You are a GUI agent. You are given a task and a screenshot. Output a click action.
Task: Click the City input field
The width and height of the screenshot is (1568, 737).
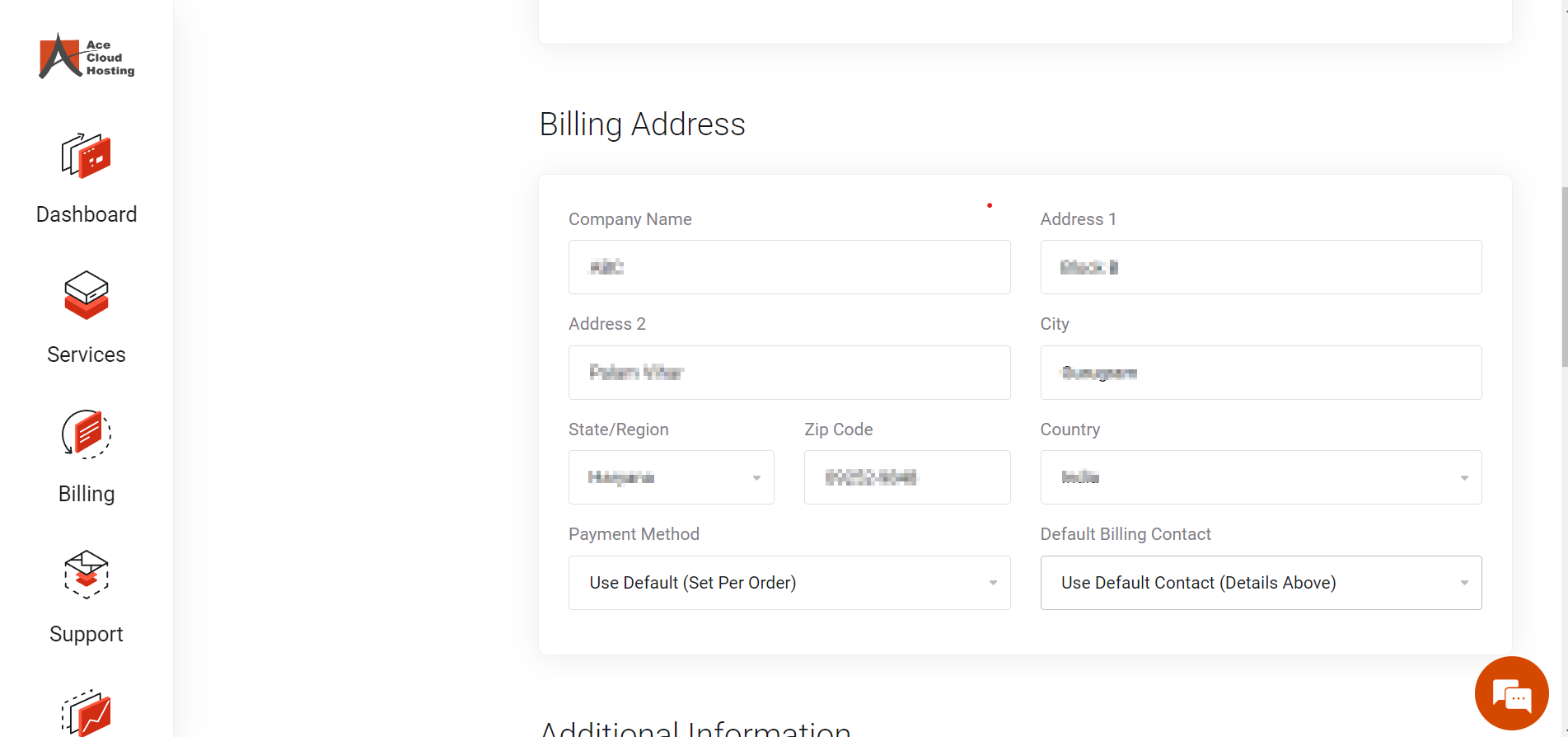[1261, 373]
